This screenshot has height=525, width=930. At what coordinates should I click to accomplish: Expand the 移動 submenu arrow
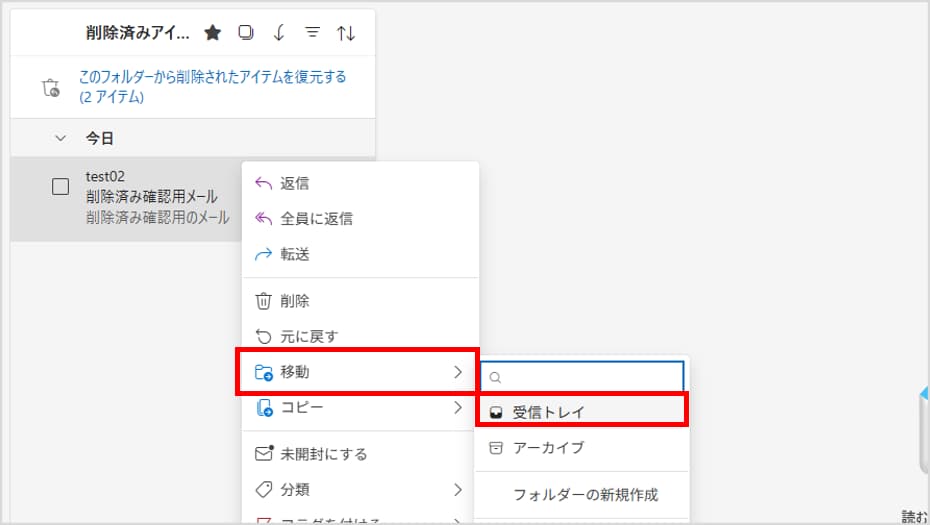[x=458, y=372]
